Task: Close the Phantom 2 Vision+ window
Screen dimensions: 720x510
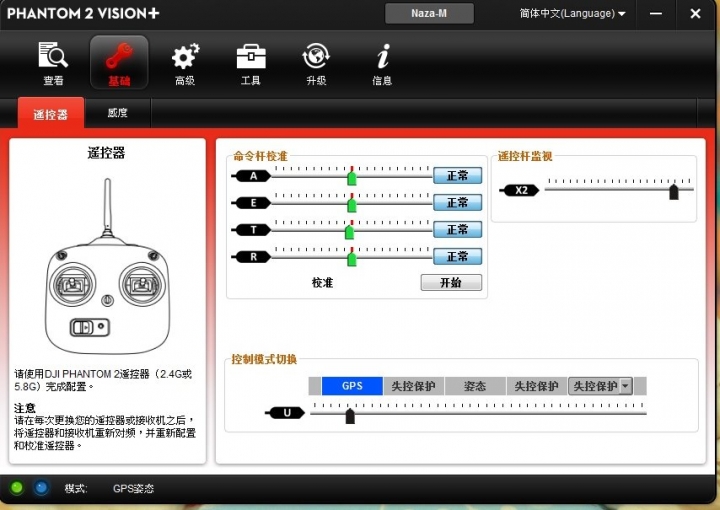Action: 695,13
